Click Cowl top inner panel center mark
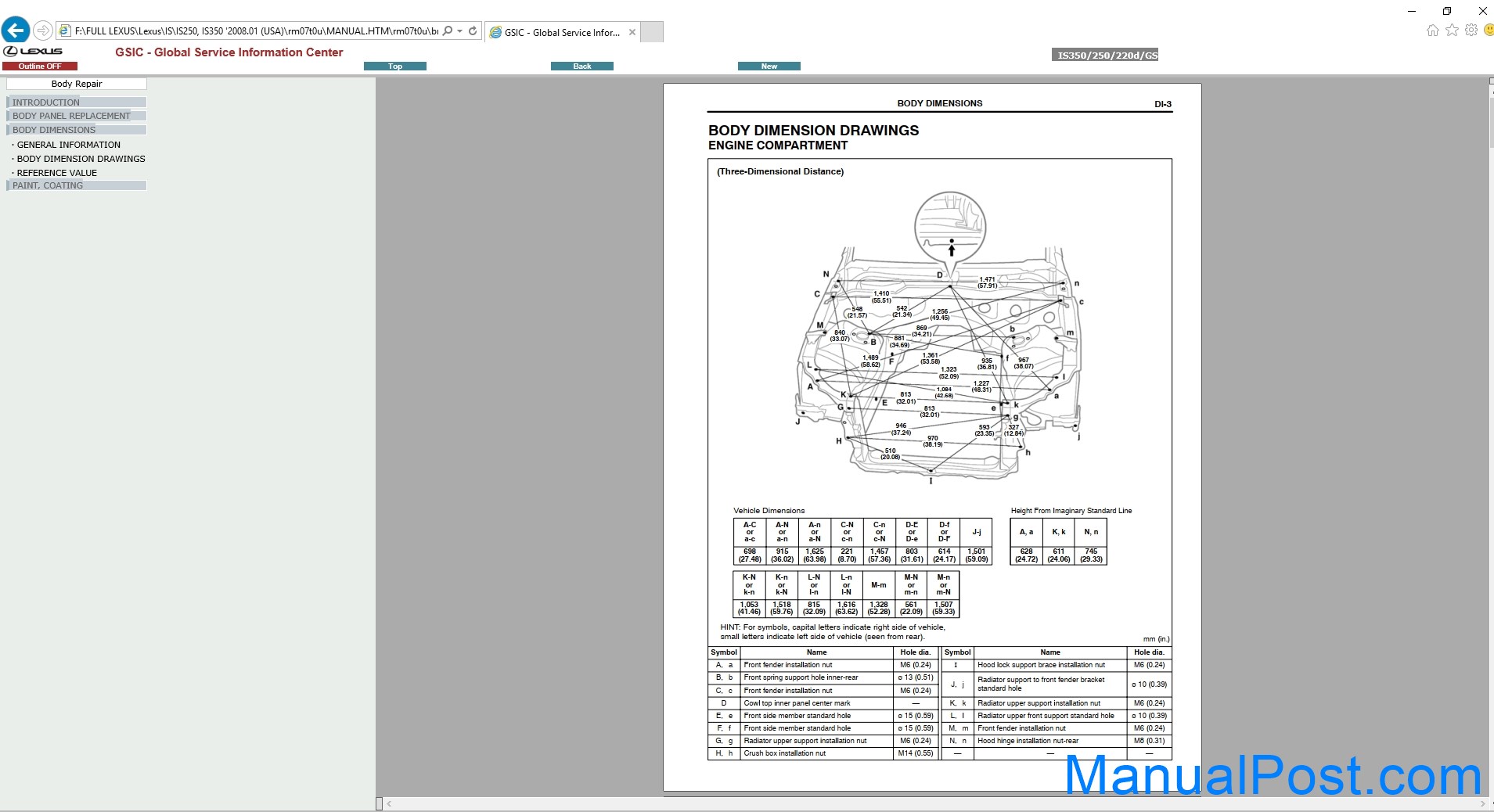 pos(797,703)
